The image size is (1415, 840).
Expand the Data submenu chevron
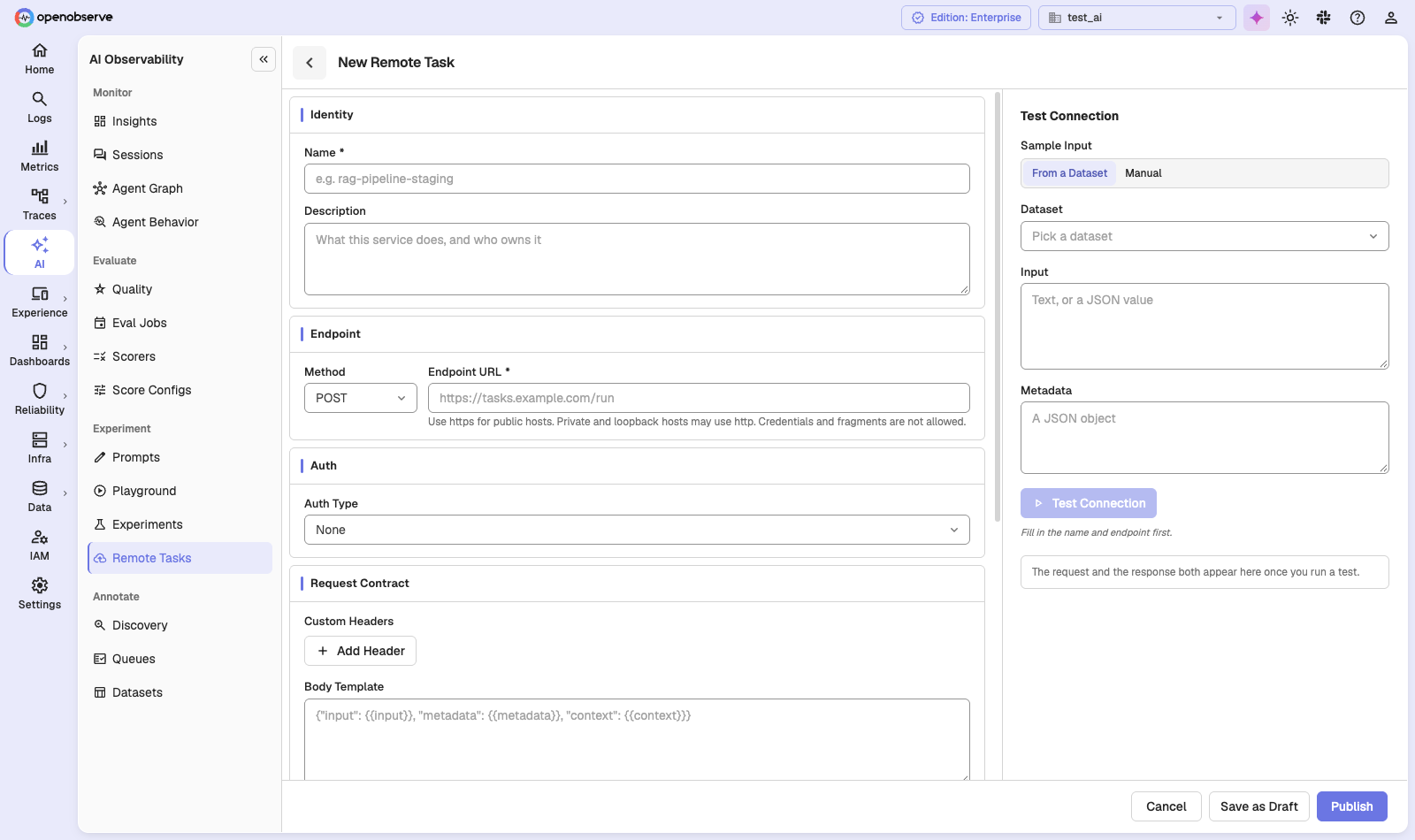(x=65, y=493)
